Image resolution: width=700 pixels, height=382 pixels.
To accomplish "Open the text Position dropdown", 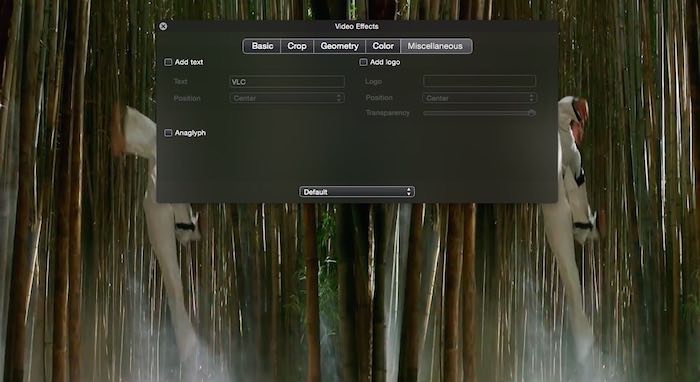I will pyautogui.click(x=287, y=98).
